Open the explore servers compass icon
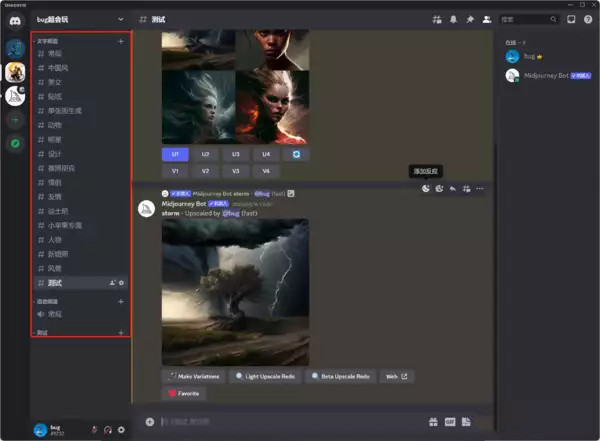 click(x=15, y=144)
